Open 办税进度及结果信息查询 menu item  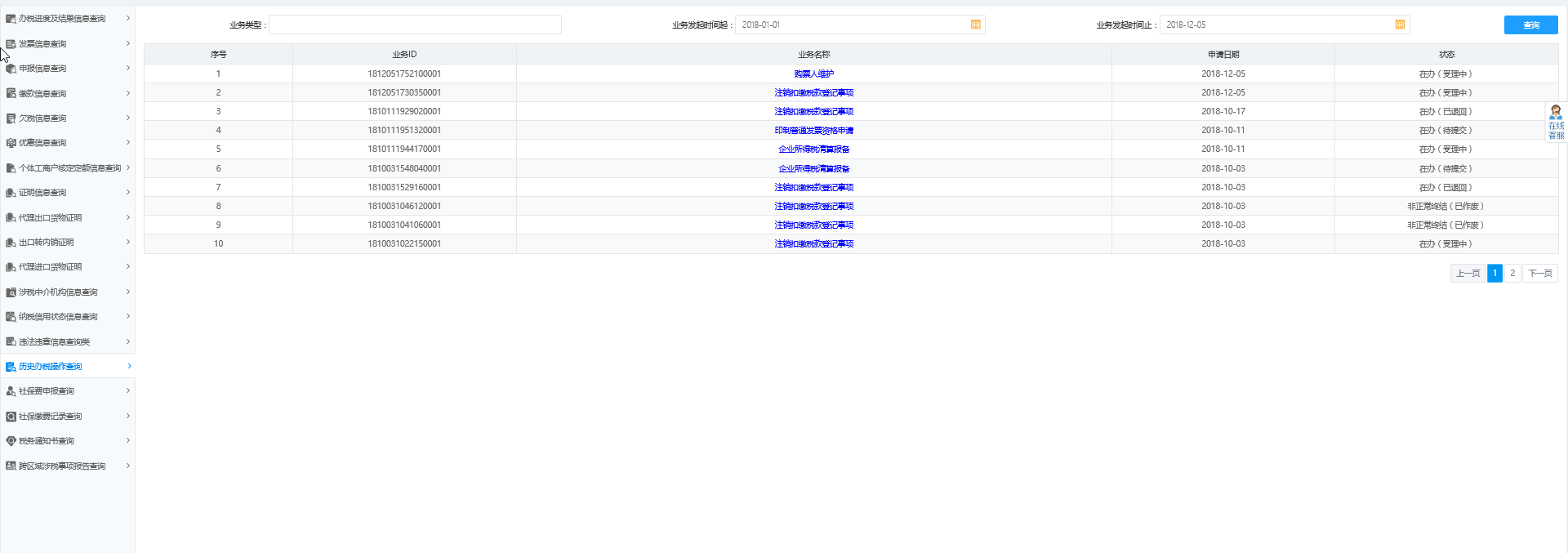point(62,19)
